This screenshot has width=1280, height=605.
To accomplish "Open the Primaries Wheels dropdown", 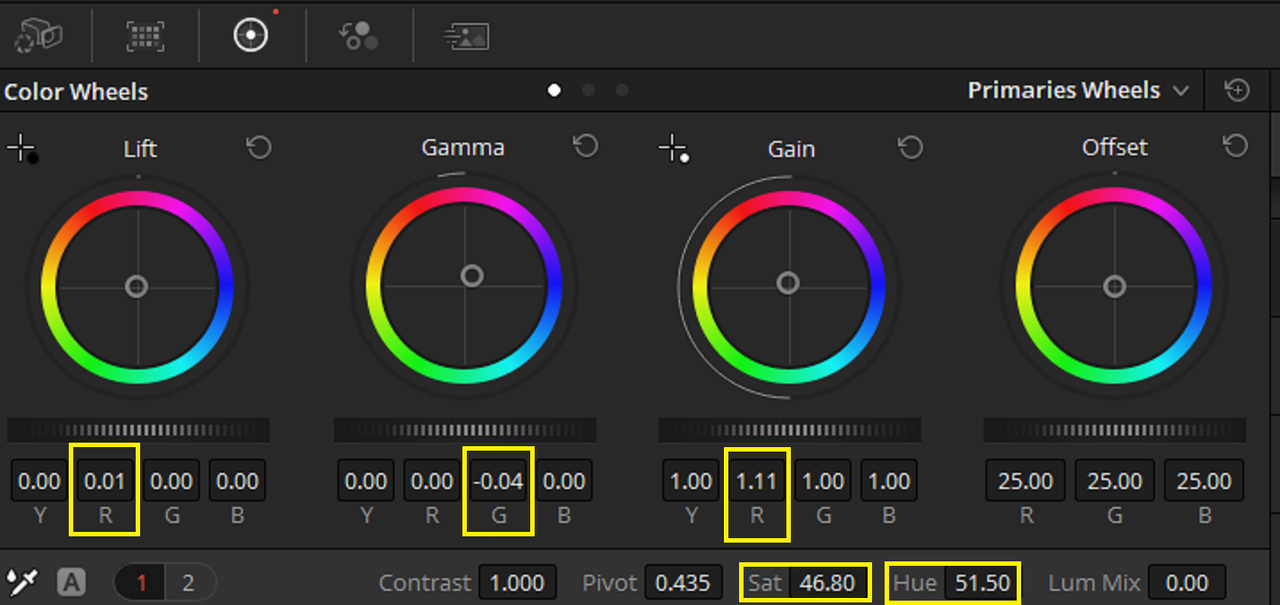I will point(1078,90).
